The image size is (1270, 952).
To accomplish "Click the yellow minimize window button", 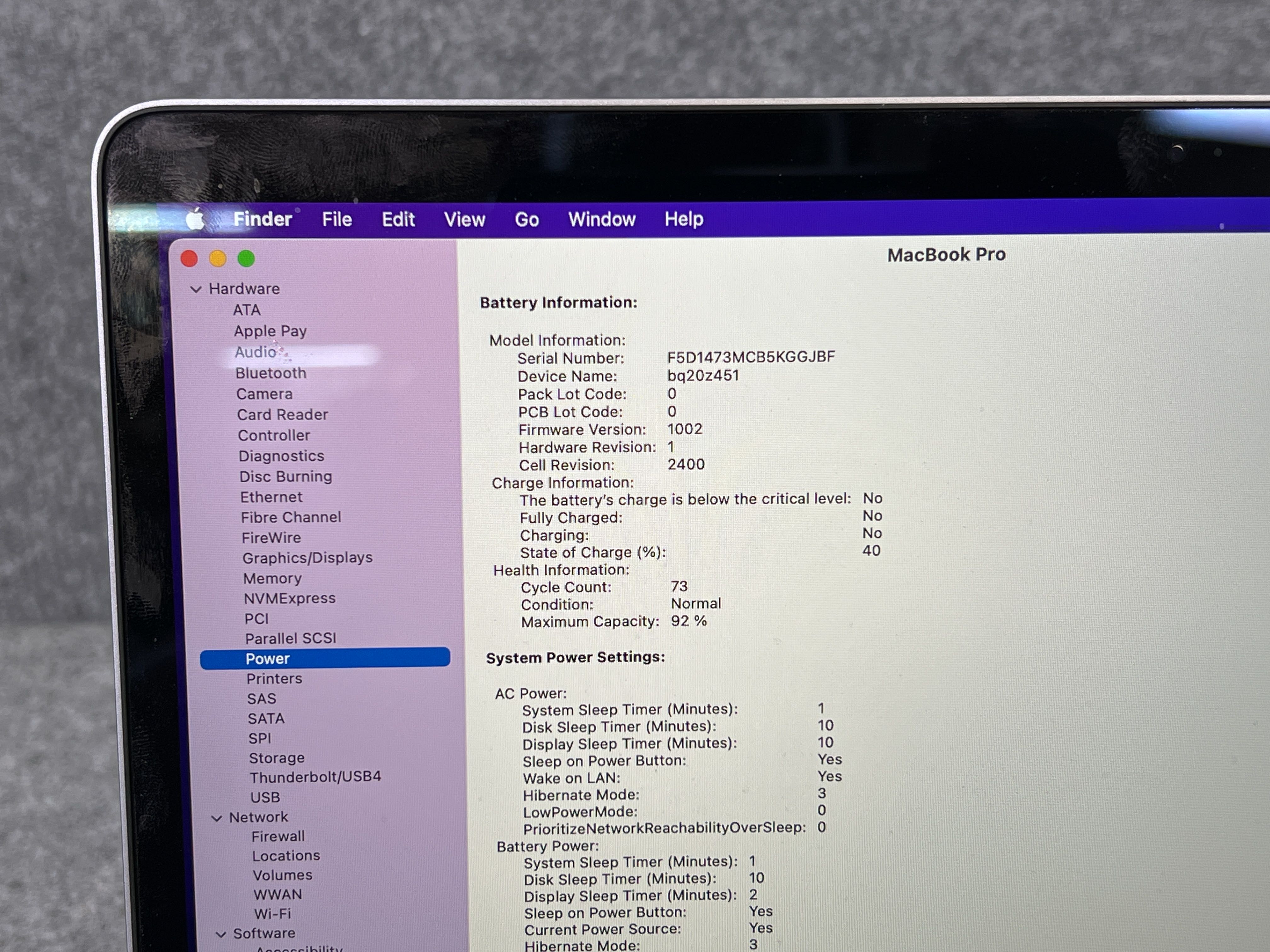I will tap(218, 259).
